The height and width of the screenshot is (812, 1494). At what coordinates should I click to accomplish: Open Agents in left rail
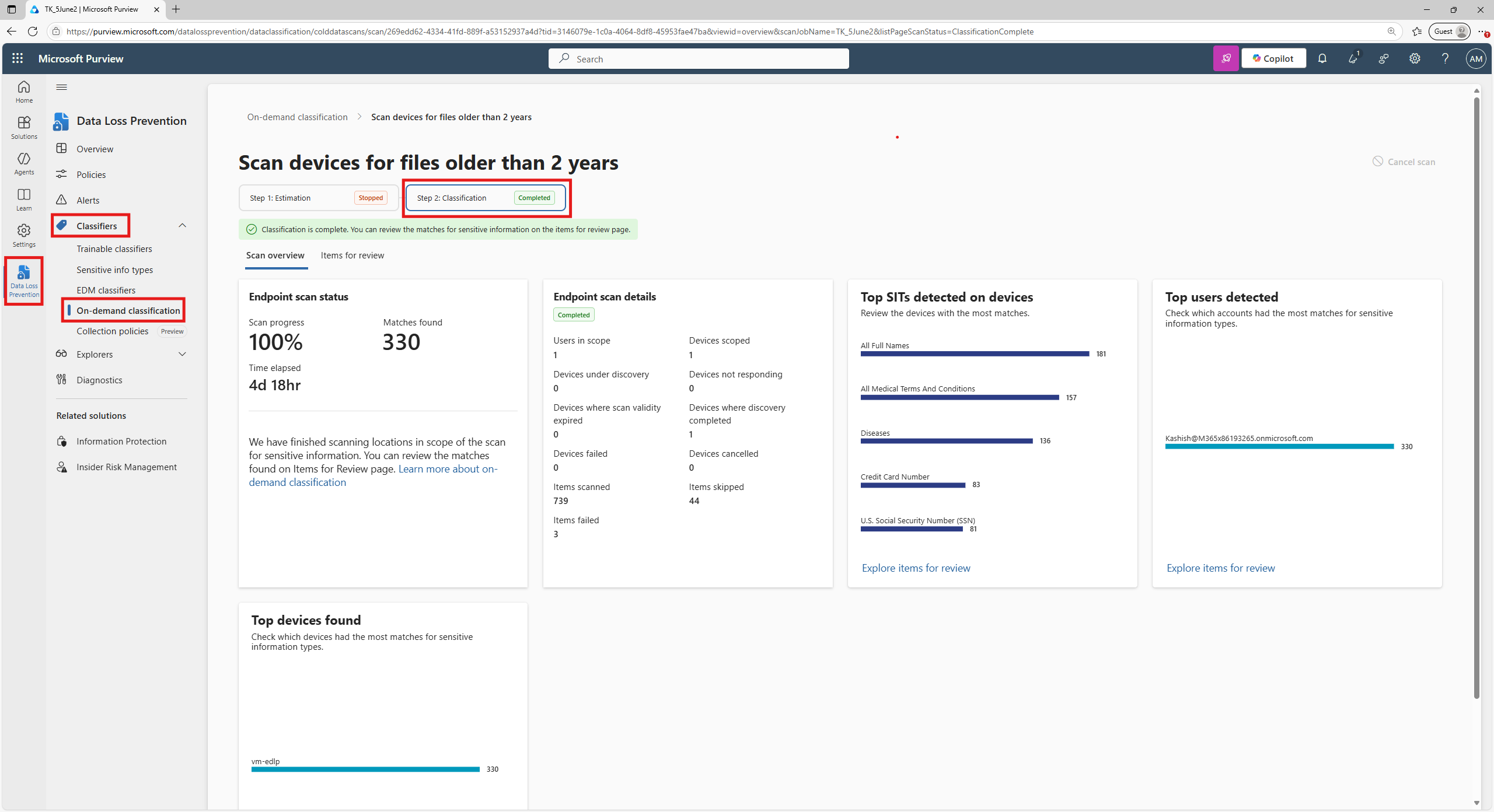pyautogui.click(x=24, y=164)
